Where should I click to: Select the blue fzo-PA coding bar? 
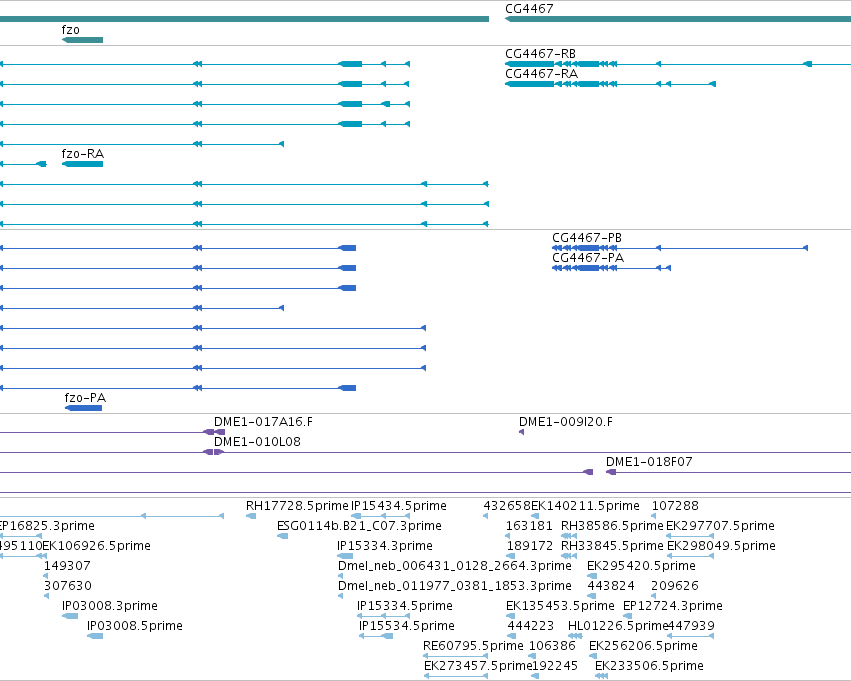(x=83, y=408)
